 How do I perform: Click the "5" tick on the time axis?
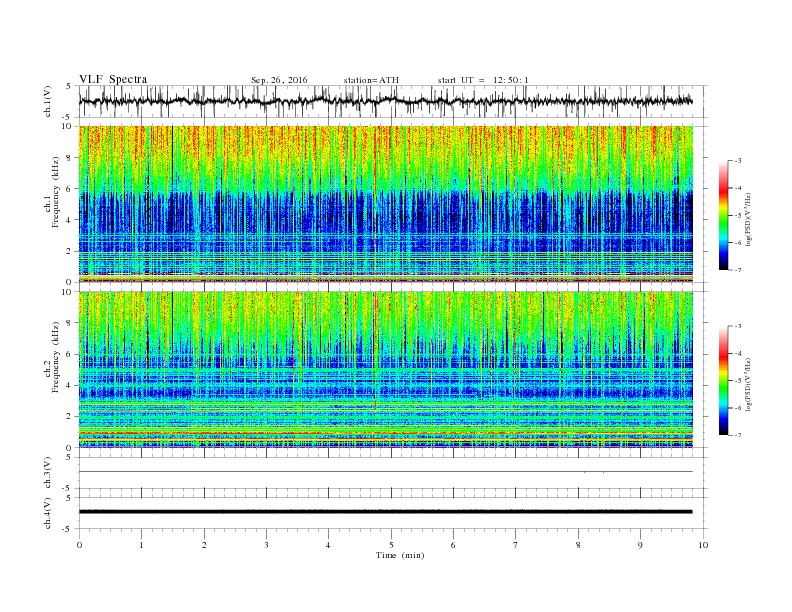tap(391, 545)
